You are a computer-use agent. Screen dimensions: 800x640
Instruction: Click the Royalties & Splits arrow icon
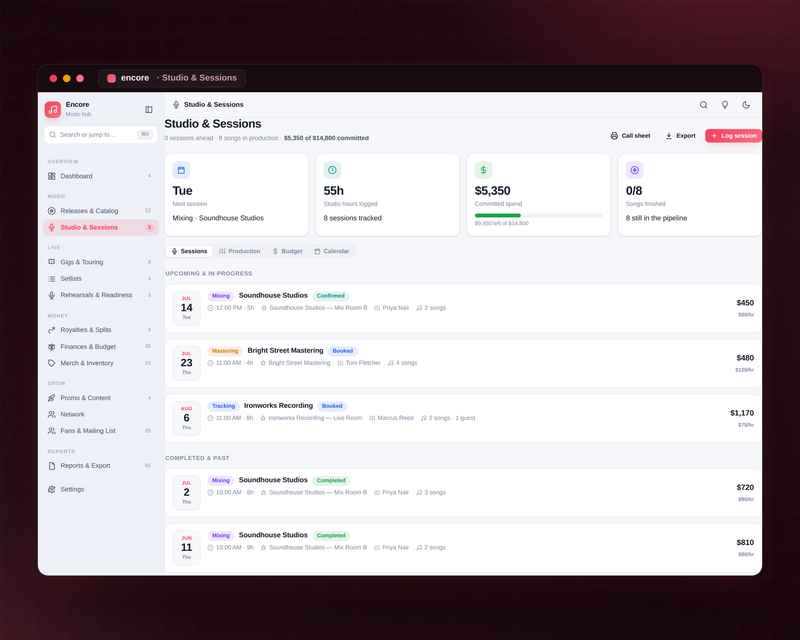[x=52, y=330]
